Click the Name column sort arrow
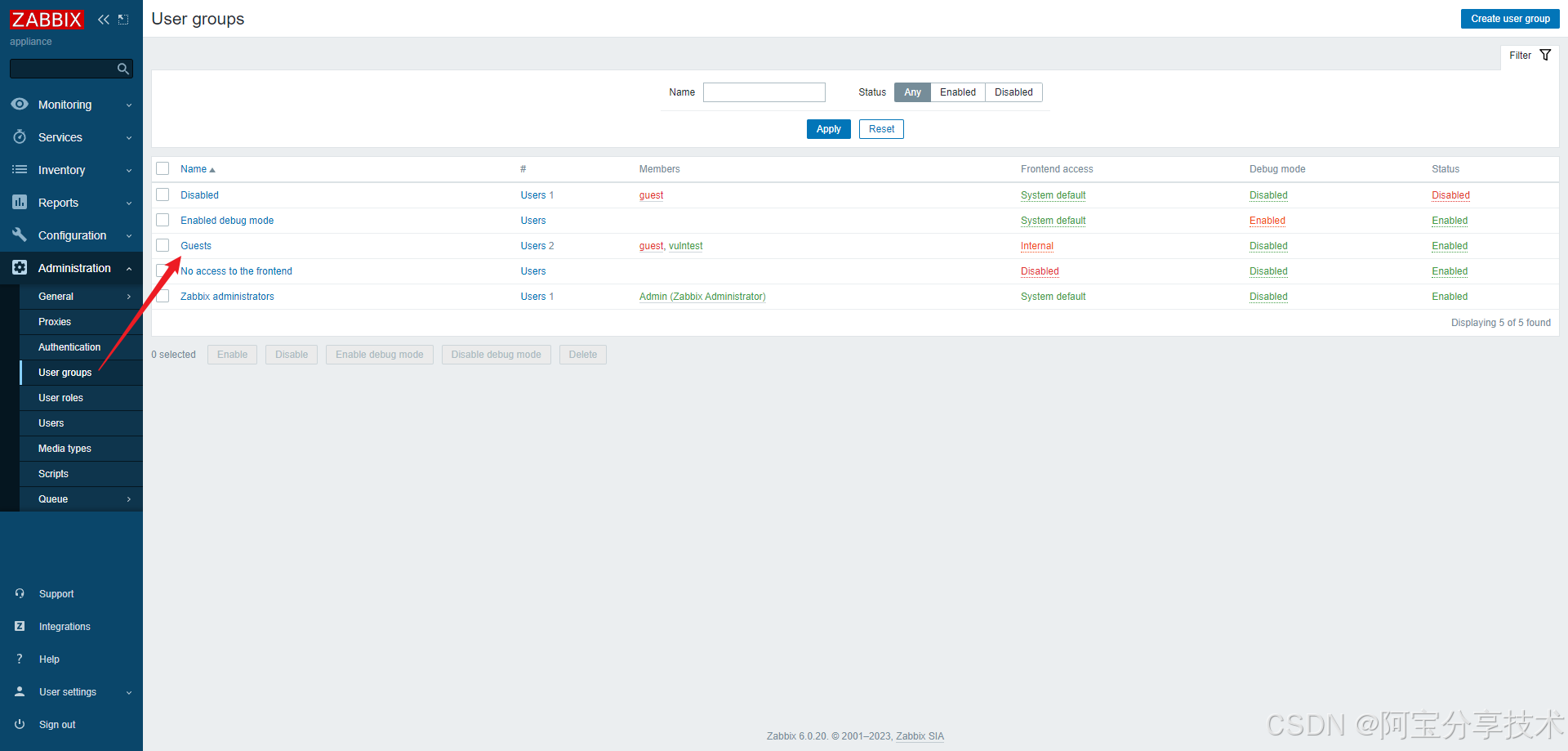This screenshot has height=751, width=1568. coord(212,170)
